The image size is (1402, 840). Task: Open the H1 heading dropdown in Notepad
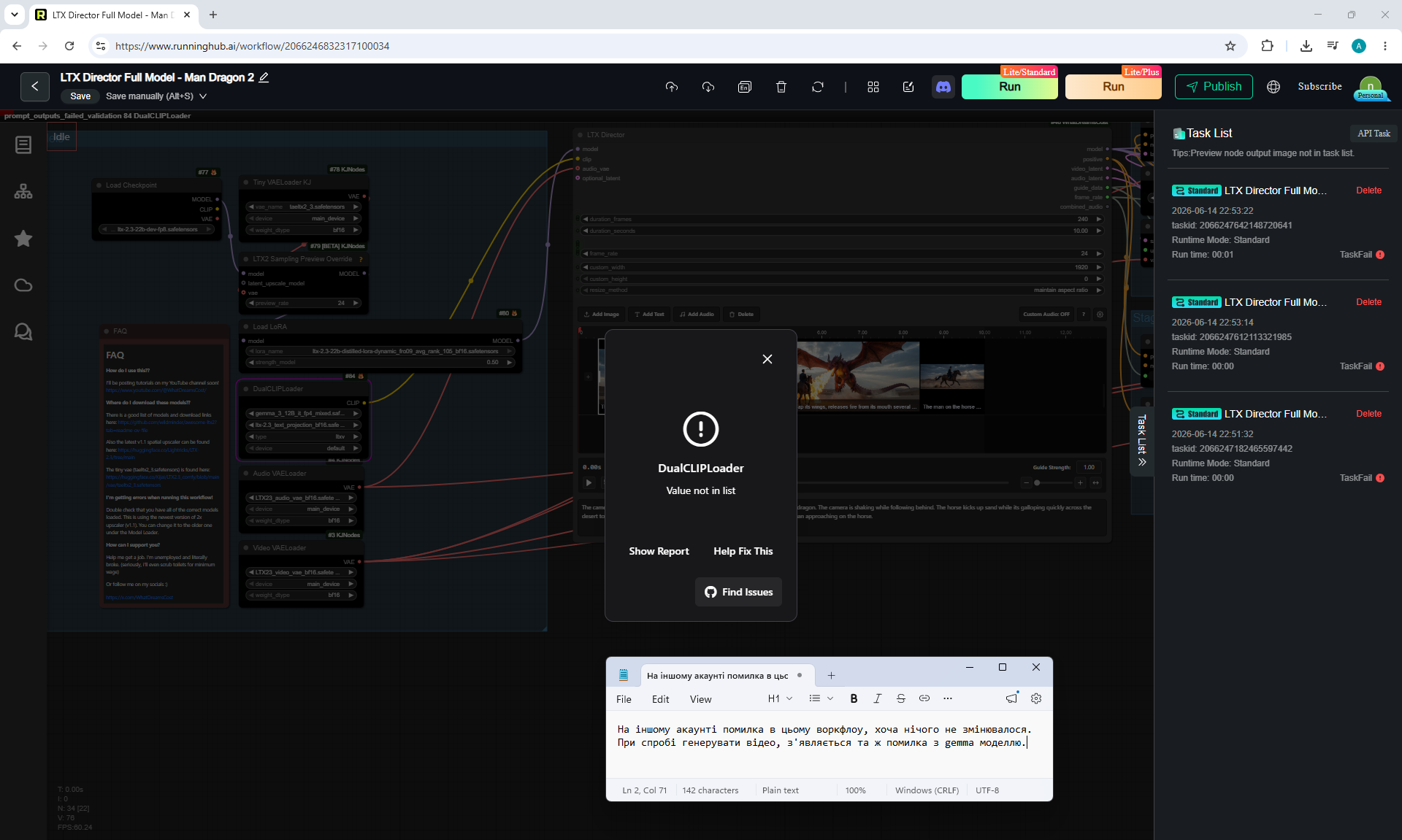780,698
